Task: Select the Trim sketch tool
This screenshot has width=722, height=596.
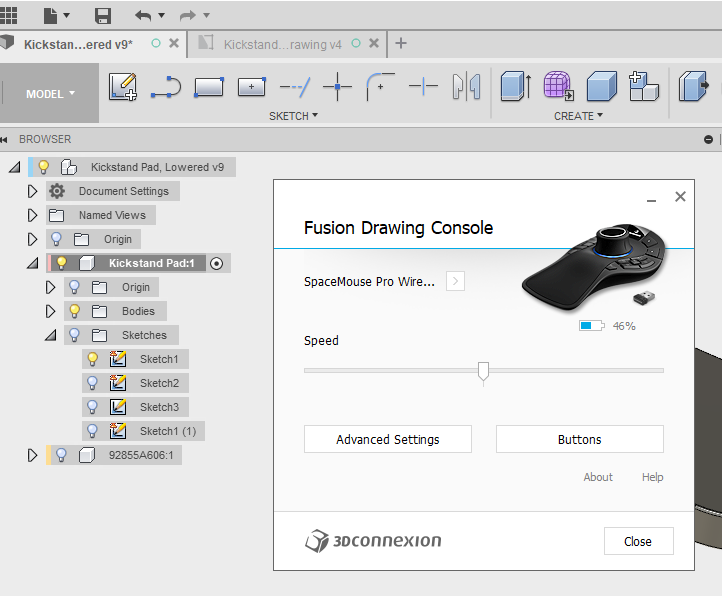Action: click(295, 87)
